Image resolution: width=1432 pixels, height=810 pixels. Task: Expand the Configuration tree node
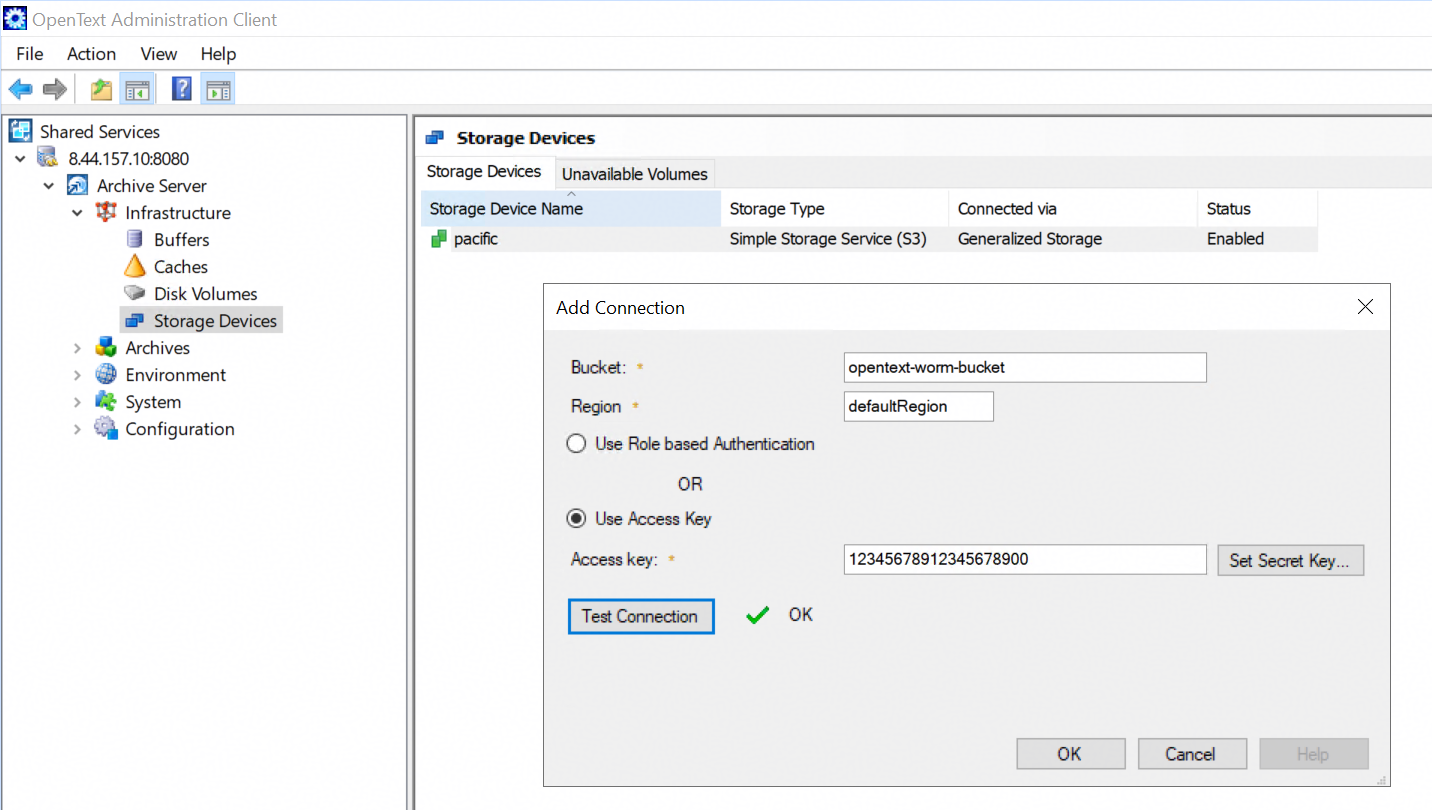coord(77,428)
